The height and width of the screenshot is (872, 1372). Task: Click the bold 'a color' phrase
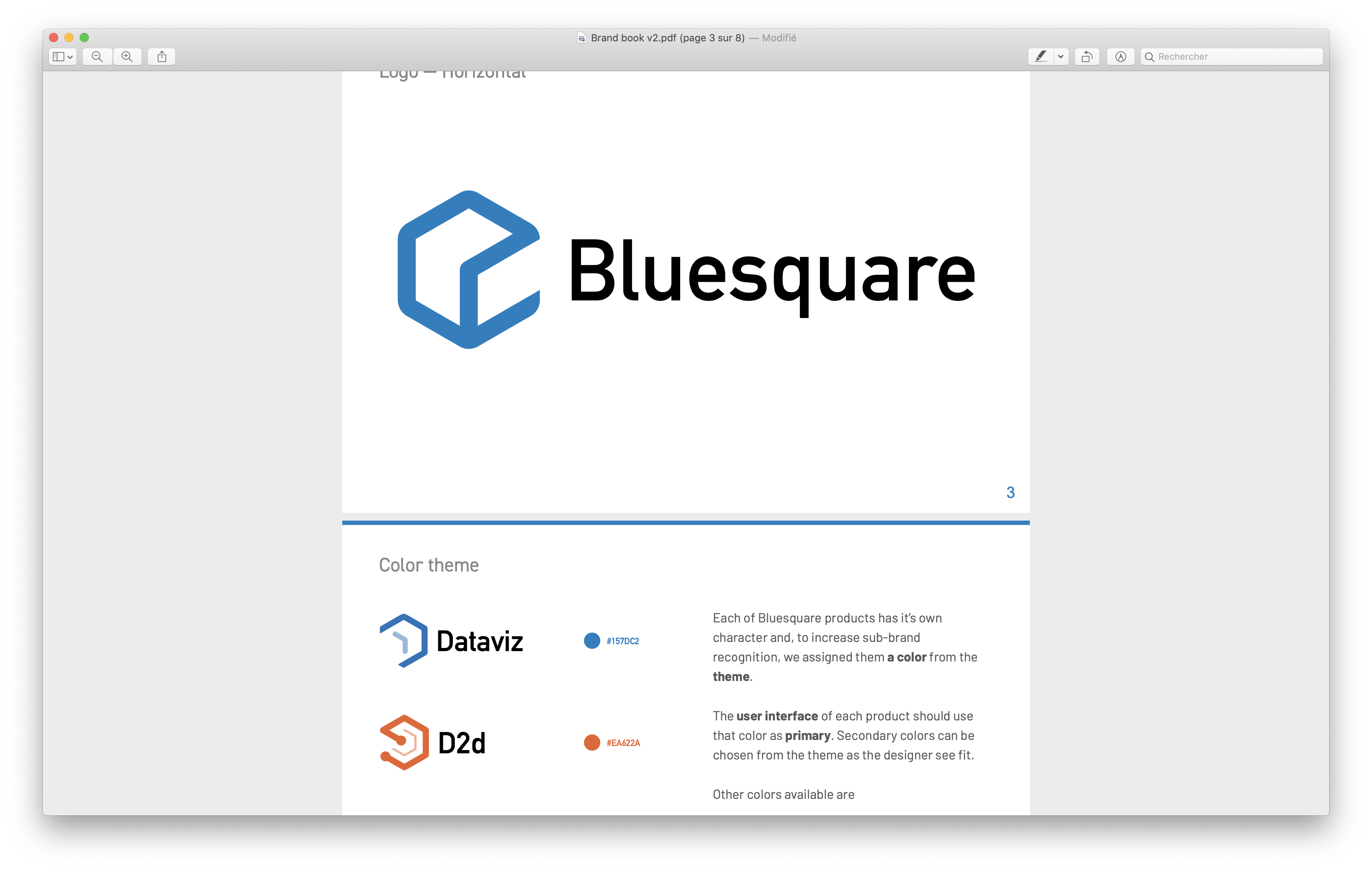coord(906,657)
